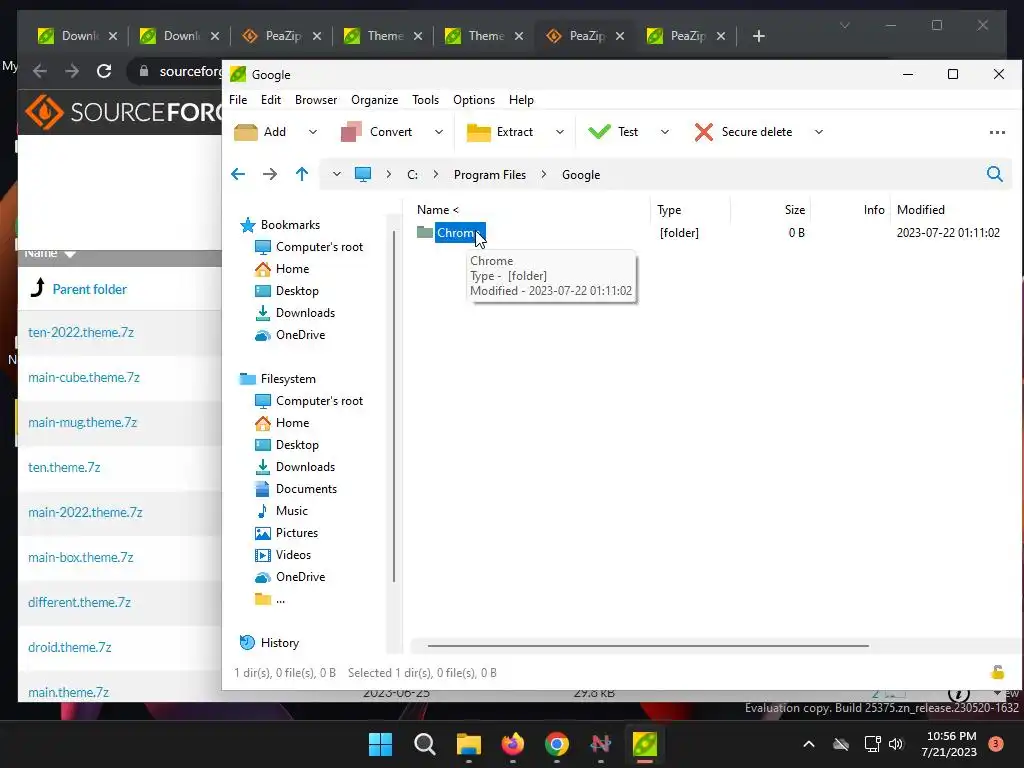Open the toolbar three-dot overflow menu
The height and width of the screenshot is (768, 1024).
997,133
